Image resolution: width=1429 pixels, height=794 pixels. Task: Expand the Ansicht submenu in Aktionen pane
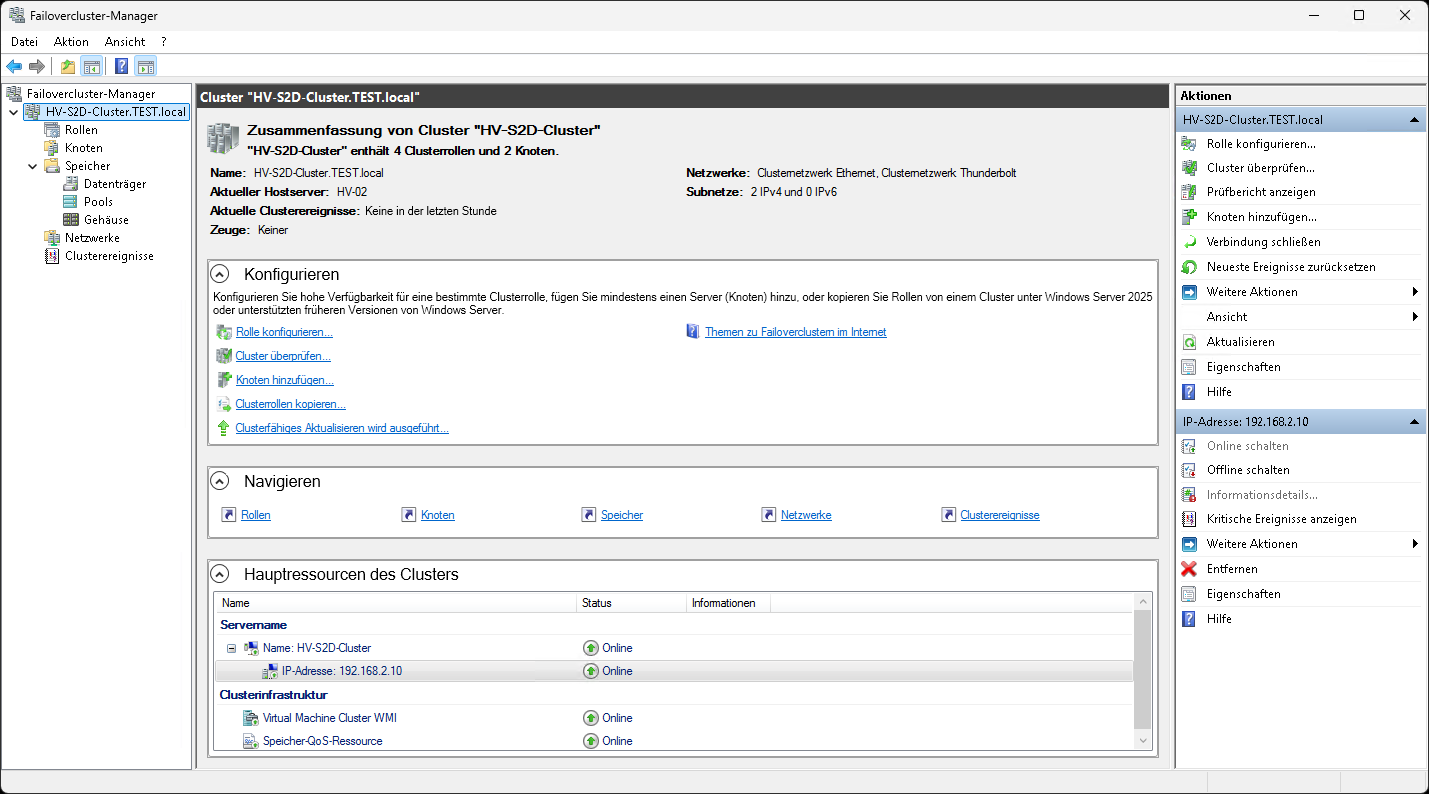pos(1415,317)
